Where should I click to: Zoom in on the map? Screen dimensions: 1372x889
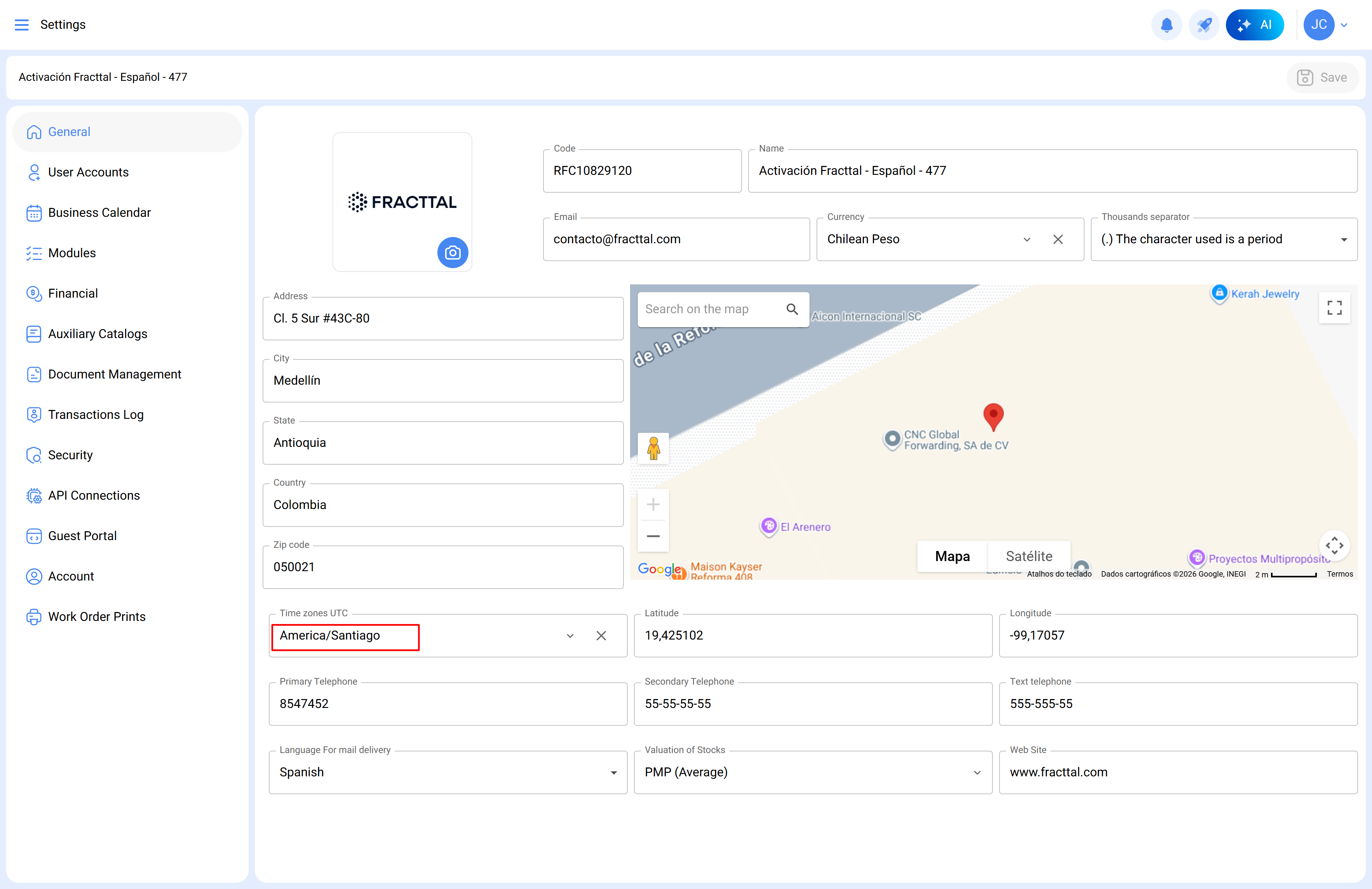click(653, 504)
